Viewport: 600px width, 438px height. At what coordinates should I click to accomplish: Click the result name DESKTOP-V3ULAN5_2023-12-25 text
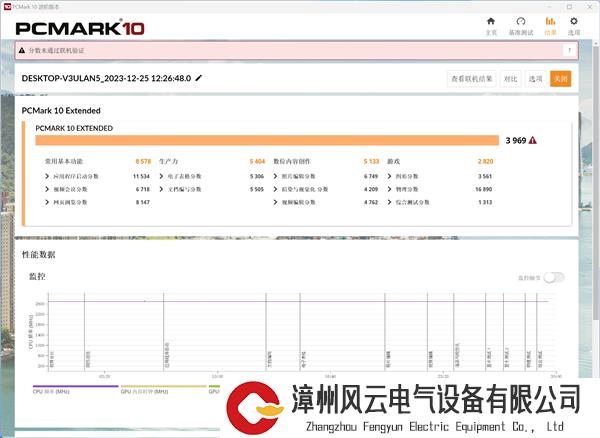[x=106, y=78]
